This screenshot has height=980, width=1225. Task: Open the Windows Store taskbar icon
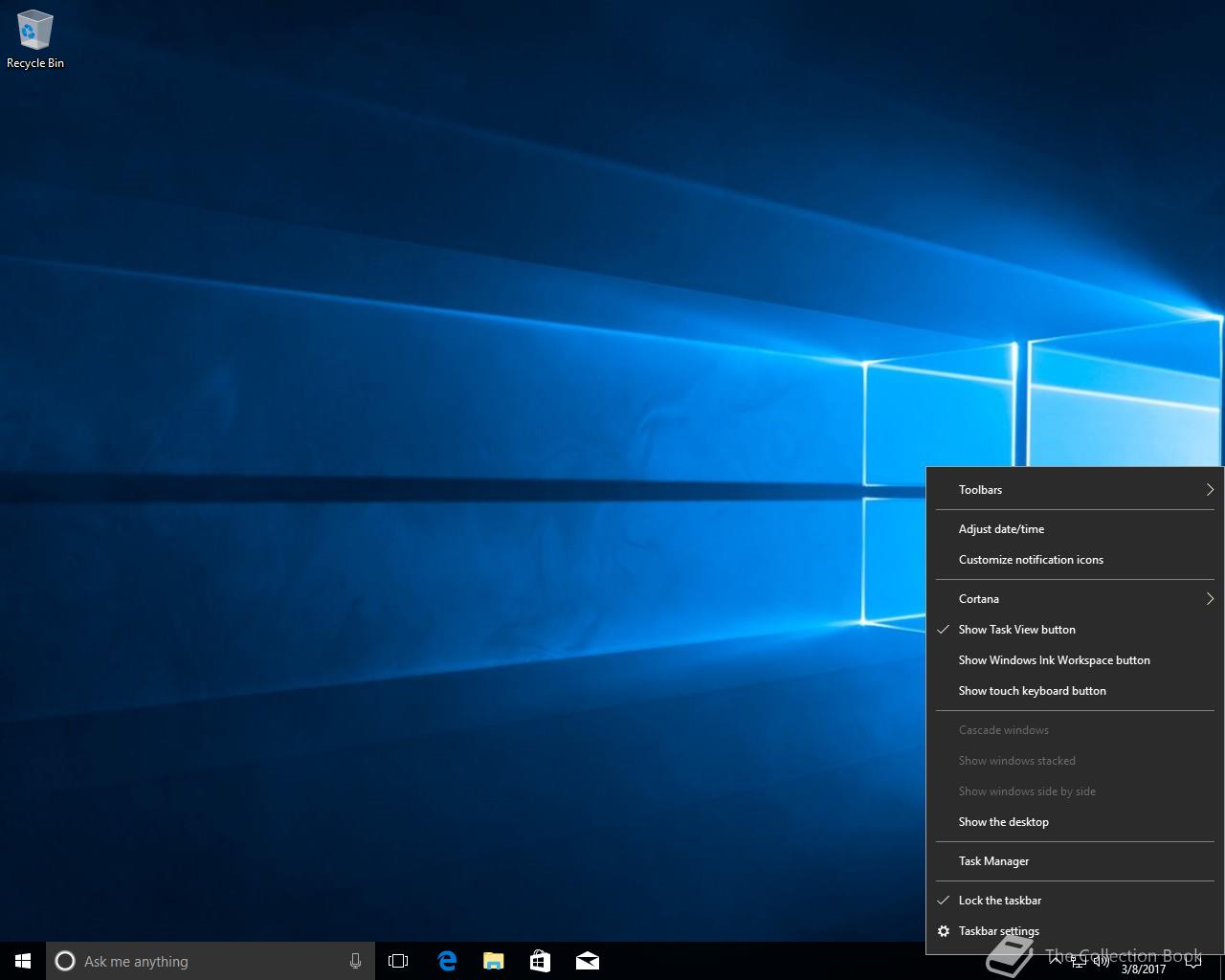click(x=540, y=961)
